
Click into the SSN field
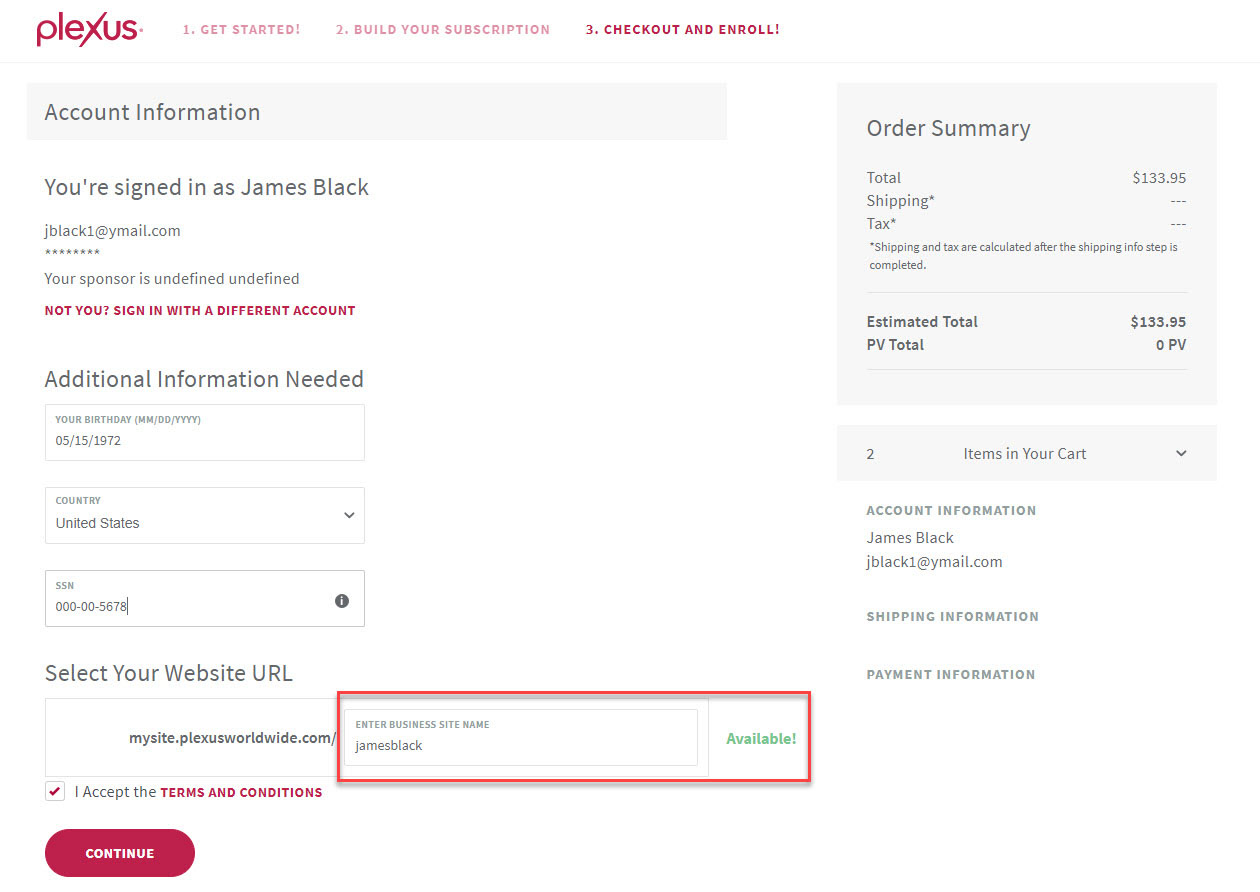click(205, 598)
